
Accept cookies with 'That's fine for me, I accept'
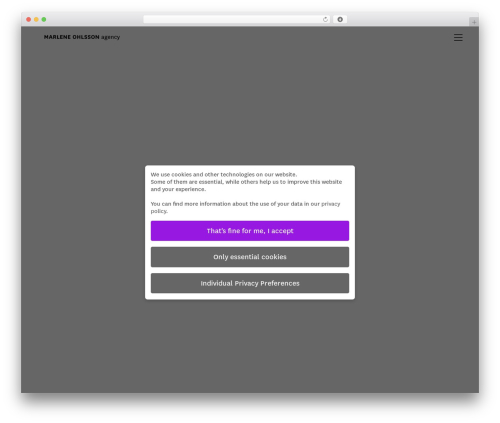[x=250, y=231]
